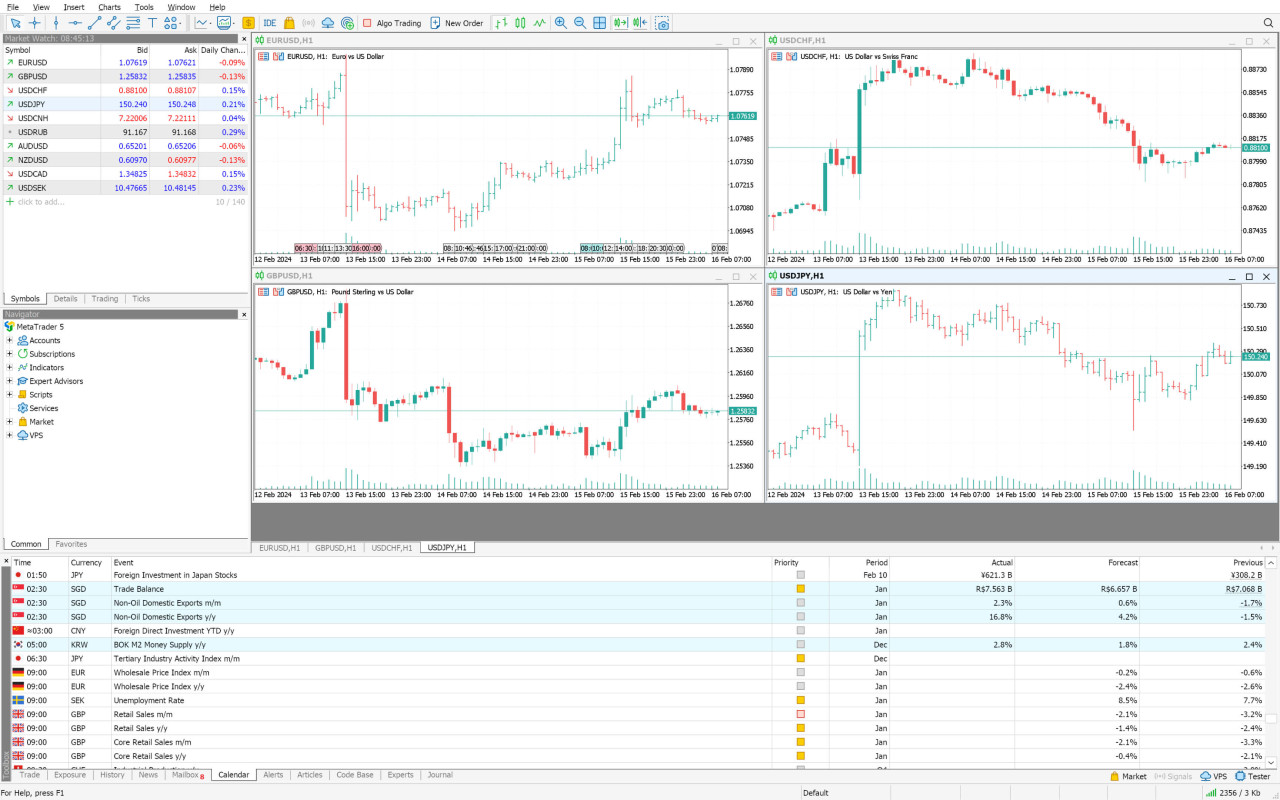Viewport: 1280px width, 800px height.
Task: Click 'click to add...' symbol field
Action: (x=40, y=202)
